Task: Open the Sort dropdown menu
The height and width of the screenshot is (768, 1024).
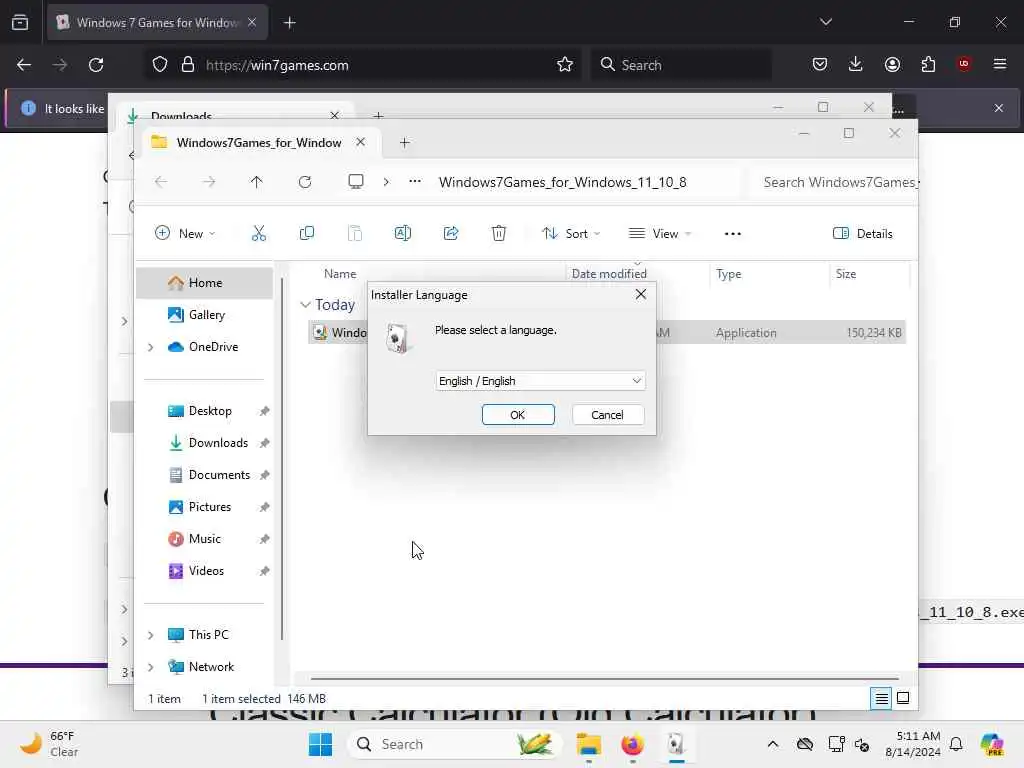Action: coord(571,233)
